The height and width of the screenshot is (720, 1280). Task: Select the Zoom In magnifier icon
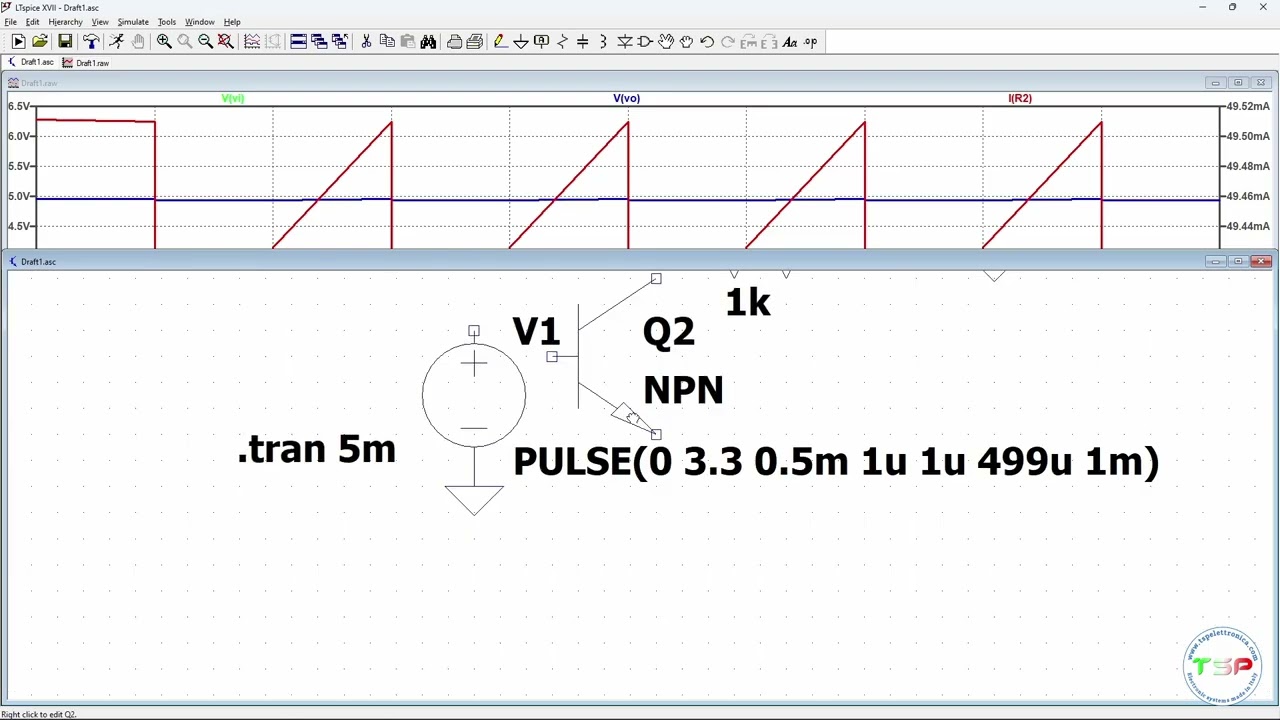(x=164, y=42)
